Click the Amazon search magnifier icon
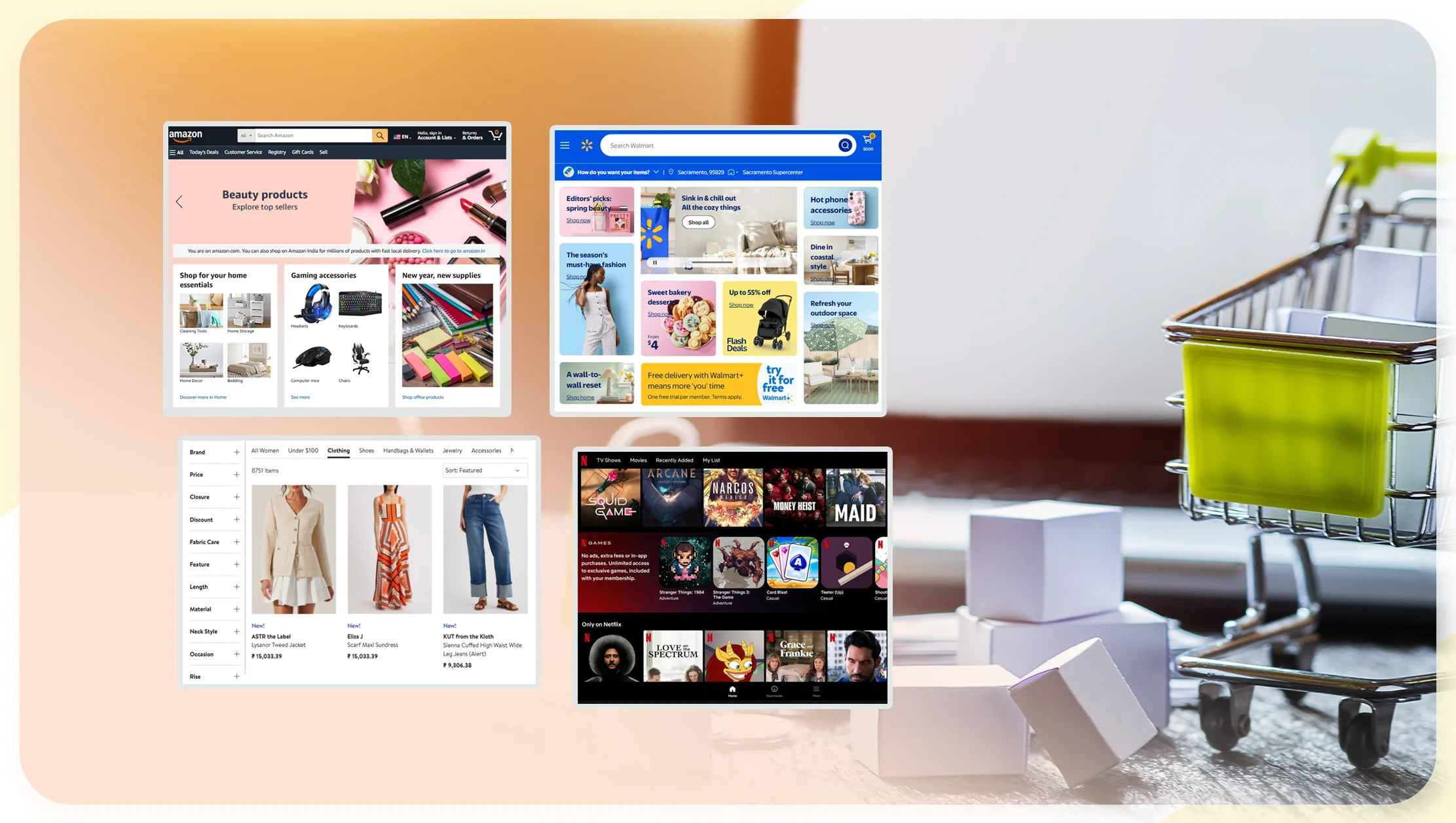1456x823 pixels. (x=380, y=135)
